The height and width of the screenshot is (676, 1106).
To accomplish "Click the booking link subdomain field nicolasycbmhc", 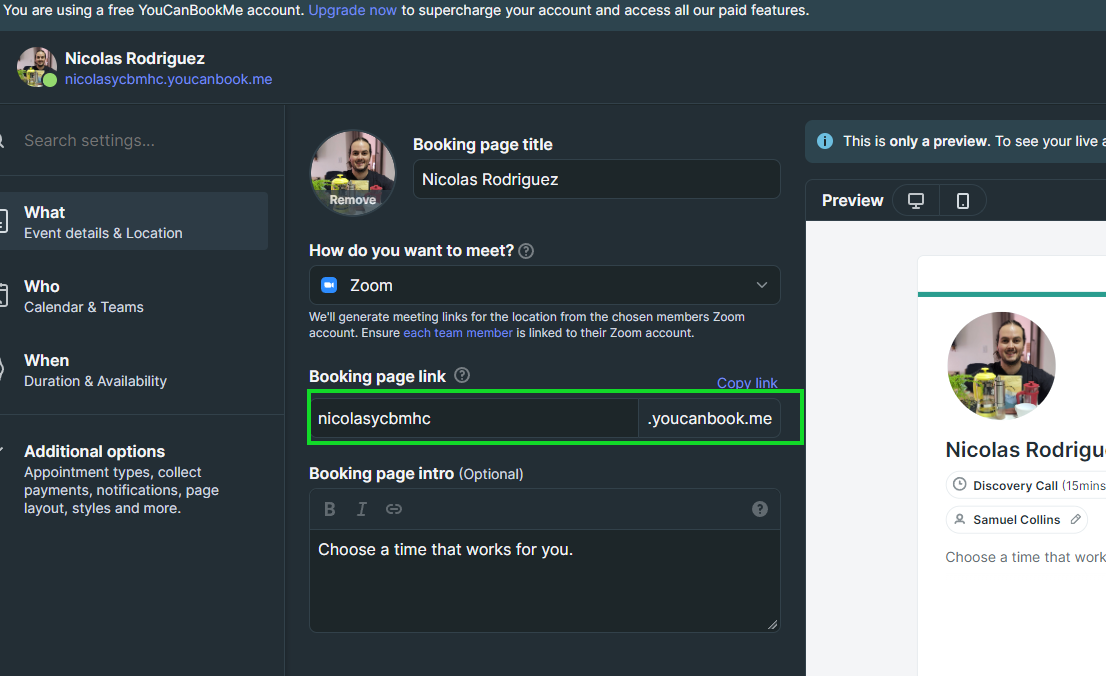I will 474,418.
